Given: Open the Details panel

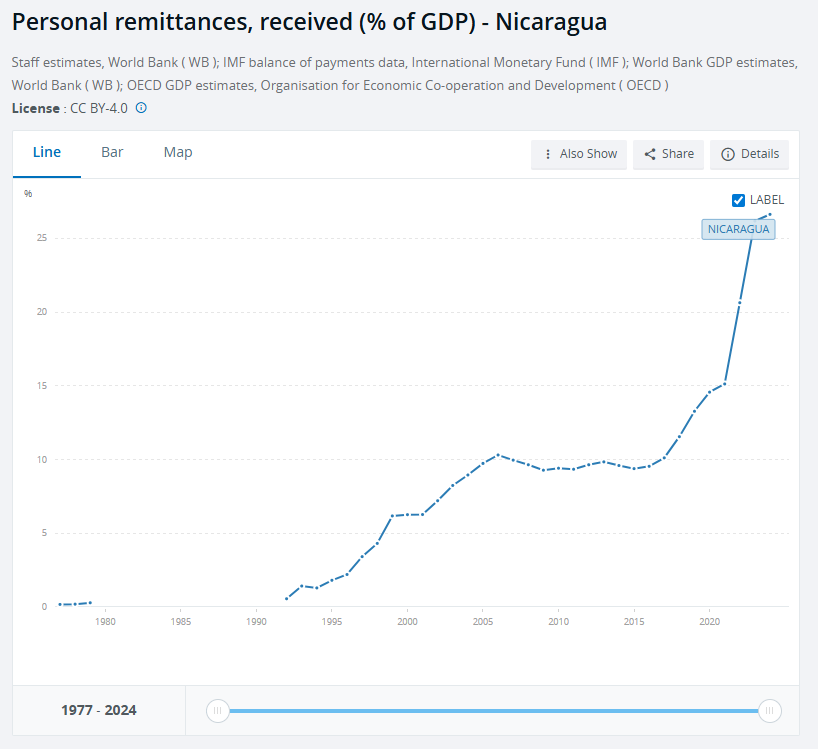Looking at the screenshot, I should point(749,154).
